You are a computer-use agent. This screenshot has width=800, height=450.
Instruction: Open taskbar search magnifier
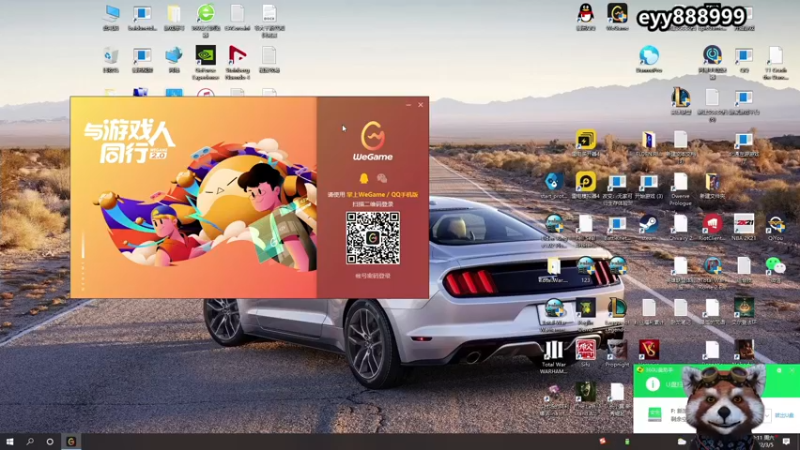coord(30,441)
